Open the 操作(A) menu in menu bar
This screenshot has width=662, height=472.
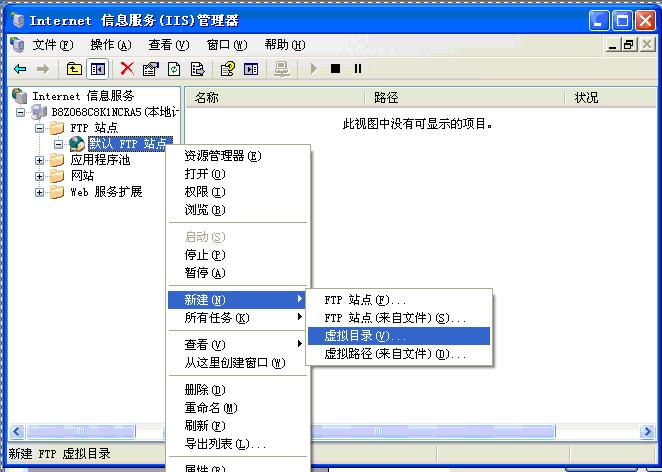(110, 45)
